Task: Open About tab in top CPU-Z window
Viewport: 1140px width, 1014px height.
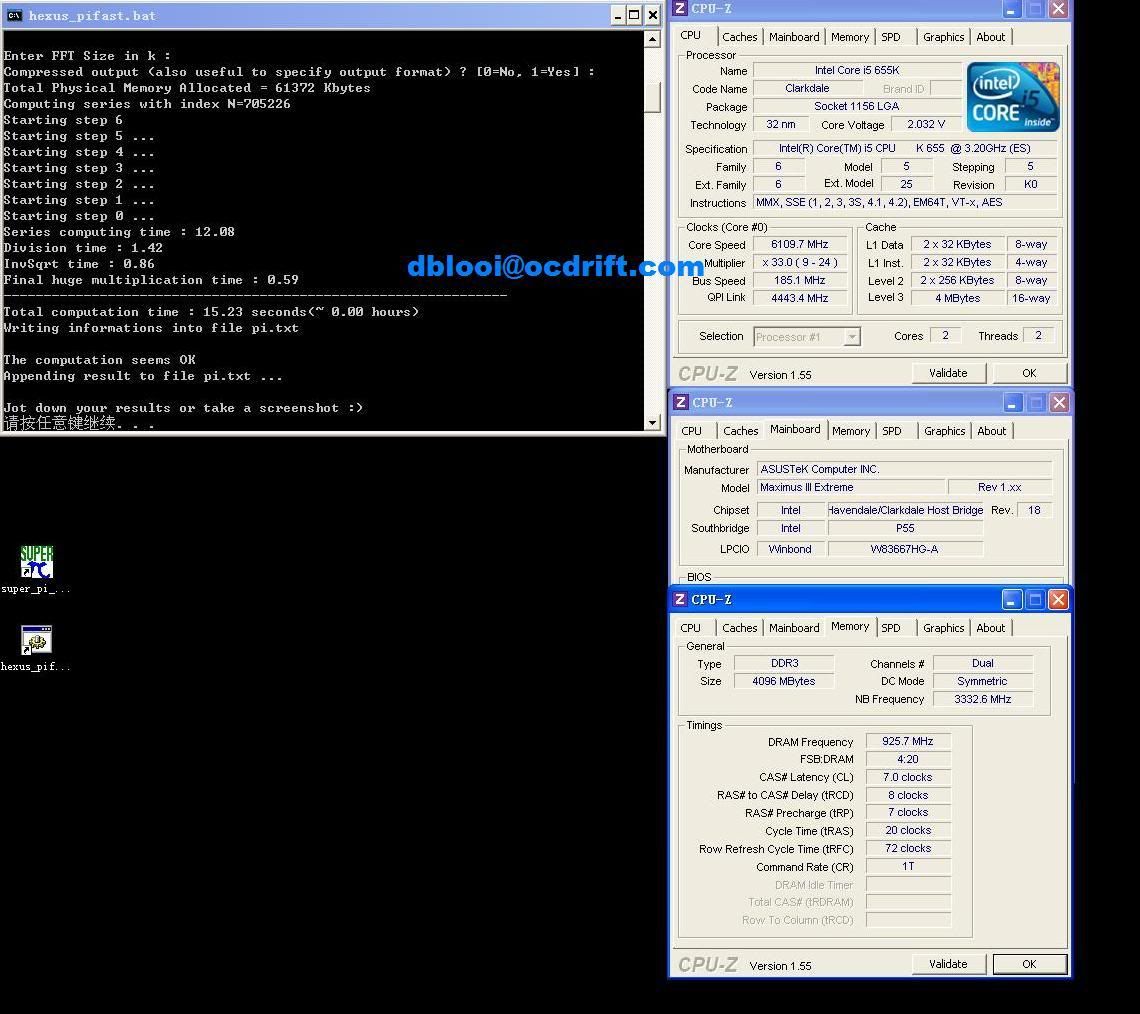Action: [x=991, y=37]
